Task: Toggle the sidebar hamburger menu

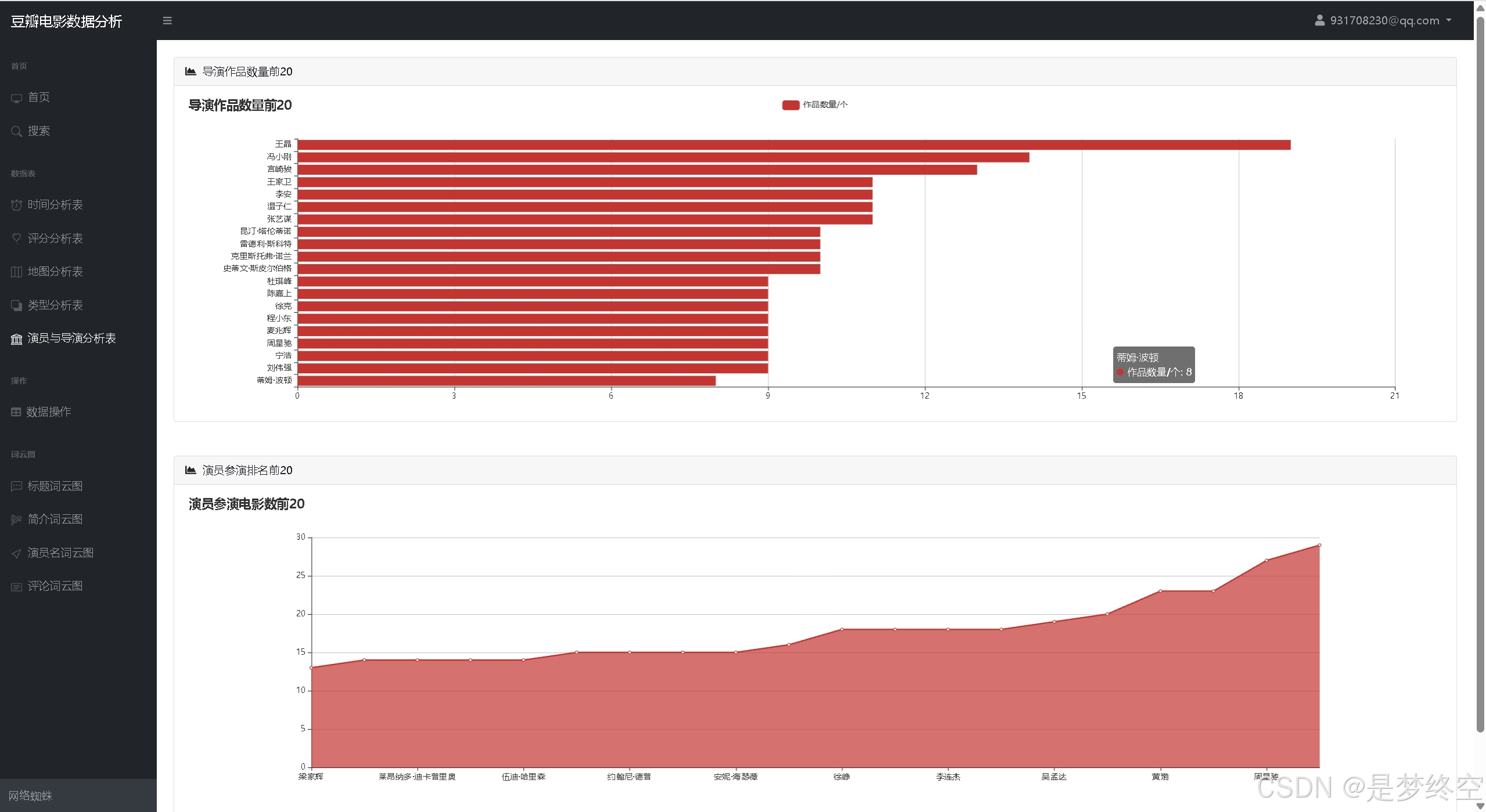Action: pyautogui.click(x=167, y=21)
